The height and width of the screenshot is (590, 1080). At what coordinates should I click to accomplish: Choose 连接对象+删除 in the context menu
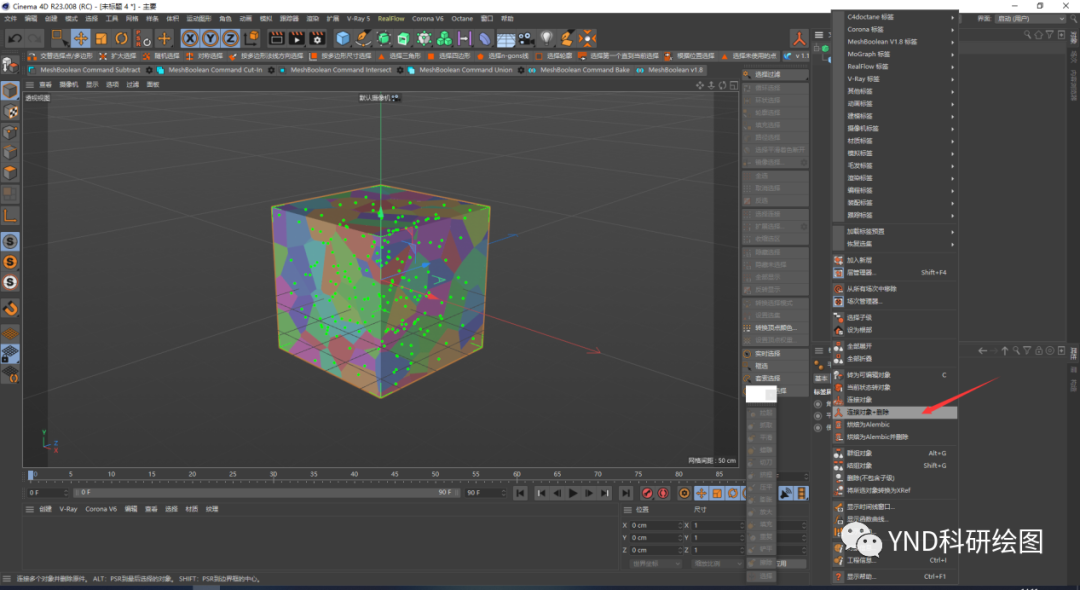895,412
